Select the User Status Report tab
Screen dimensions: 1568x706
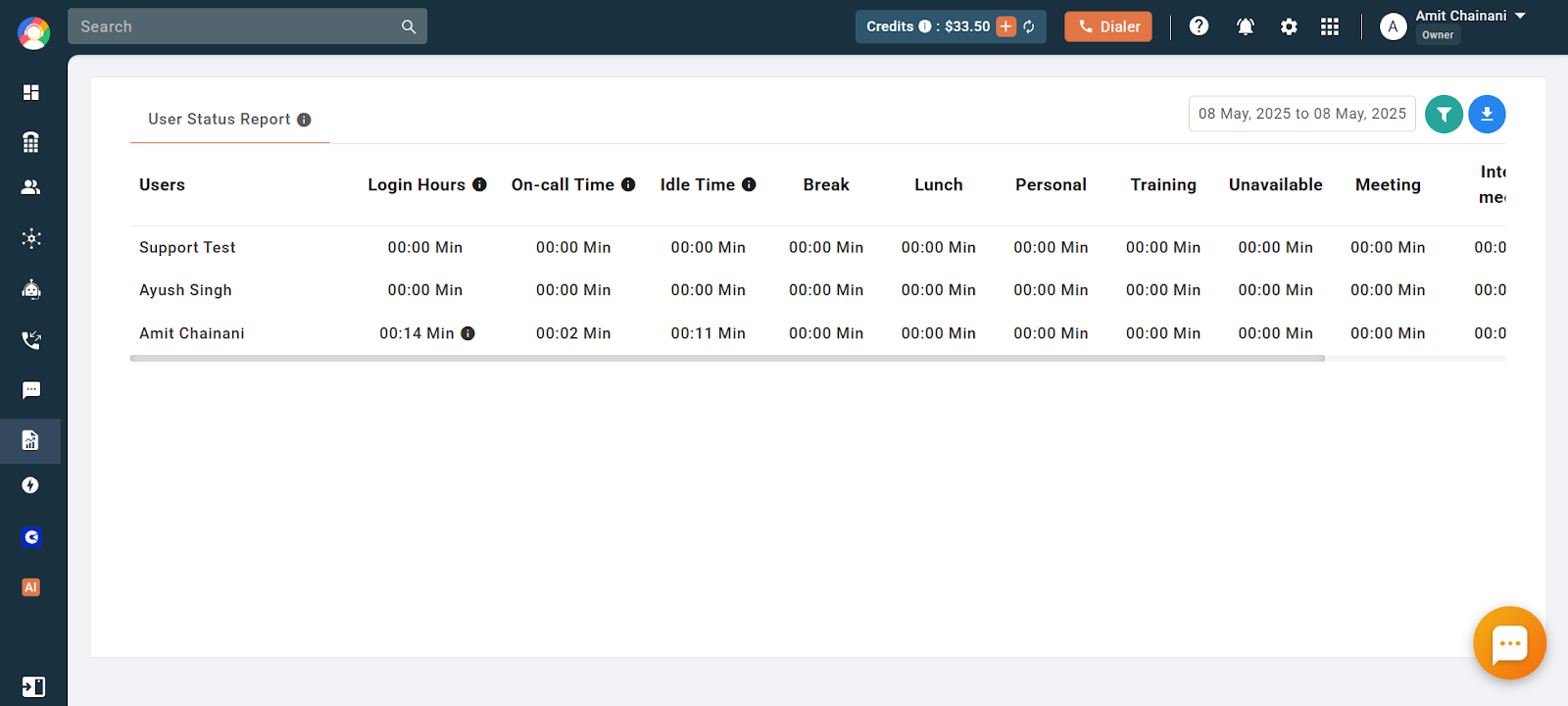click(x=229, y=120)
